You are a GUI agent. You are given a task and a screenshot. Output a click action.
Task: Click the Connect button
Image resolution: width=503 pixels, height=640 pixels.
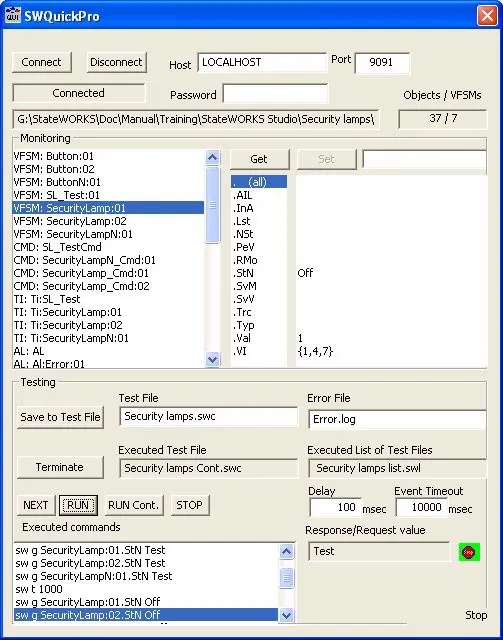coord(42,62)
